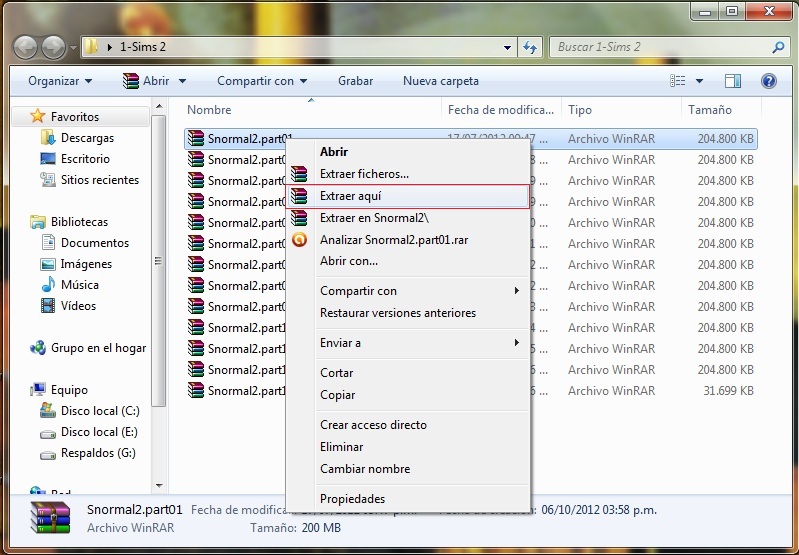Open Propiedades from context menu
Screen dimensions: 799x555
(408, 499)
